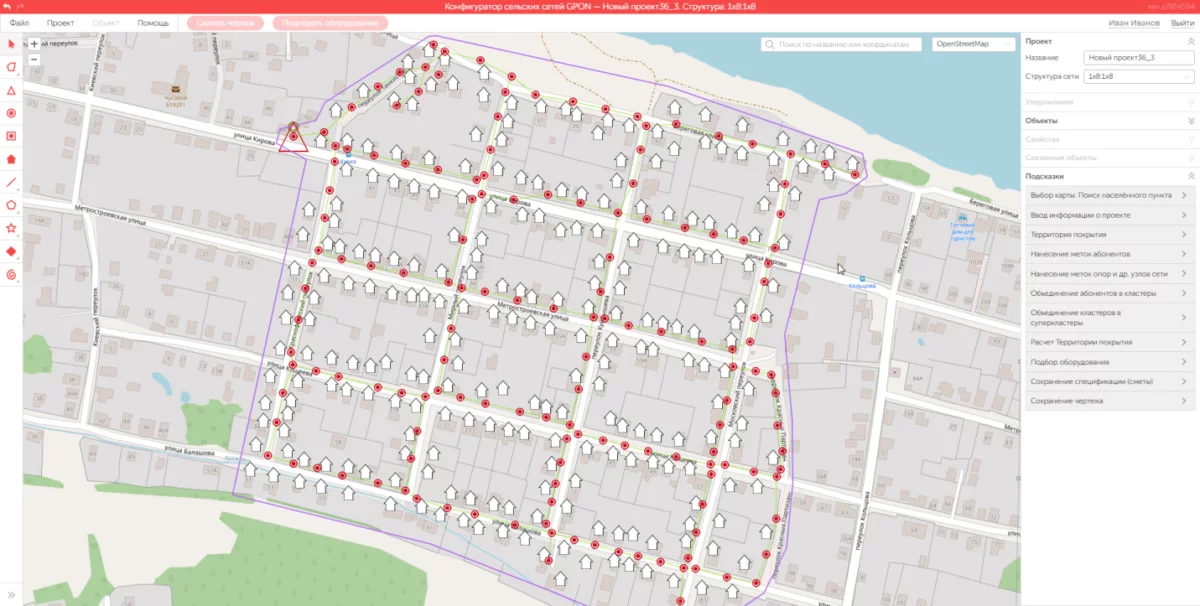1200x606 pixels.
Task: Open the Структура сети dropdown
Action: coord(1140,76)
